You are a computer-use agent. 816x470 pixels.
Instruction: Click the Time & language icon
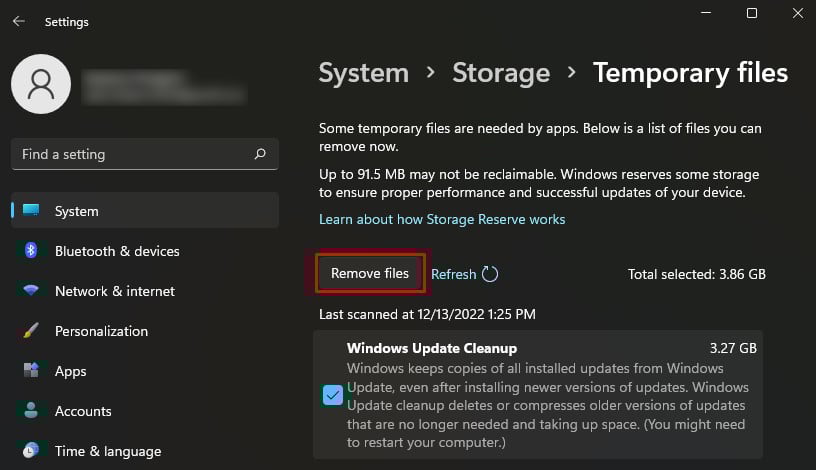pos(31,451)
